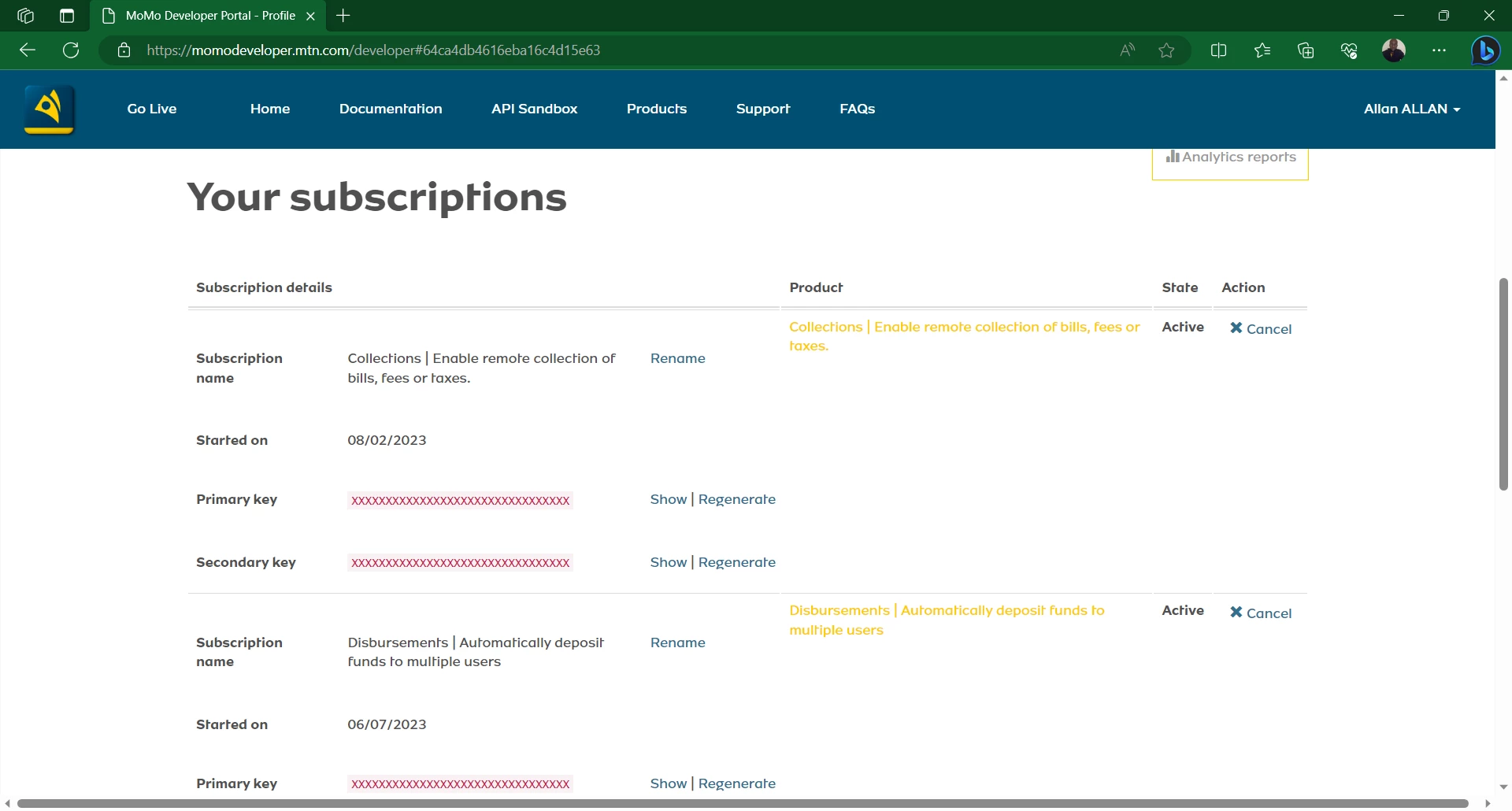Cancel the Collections subscription
The image size is (1512, 811).
point(1261,329)
